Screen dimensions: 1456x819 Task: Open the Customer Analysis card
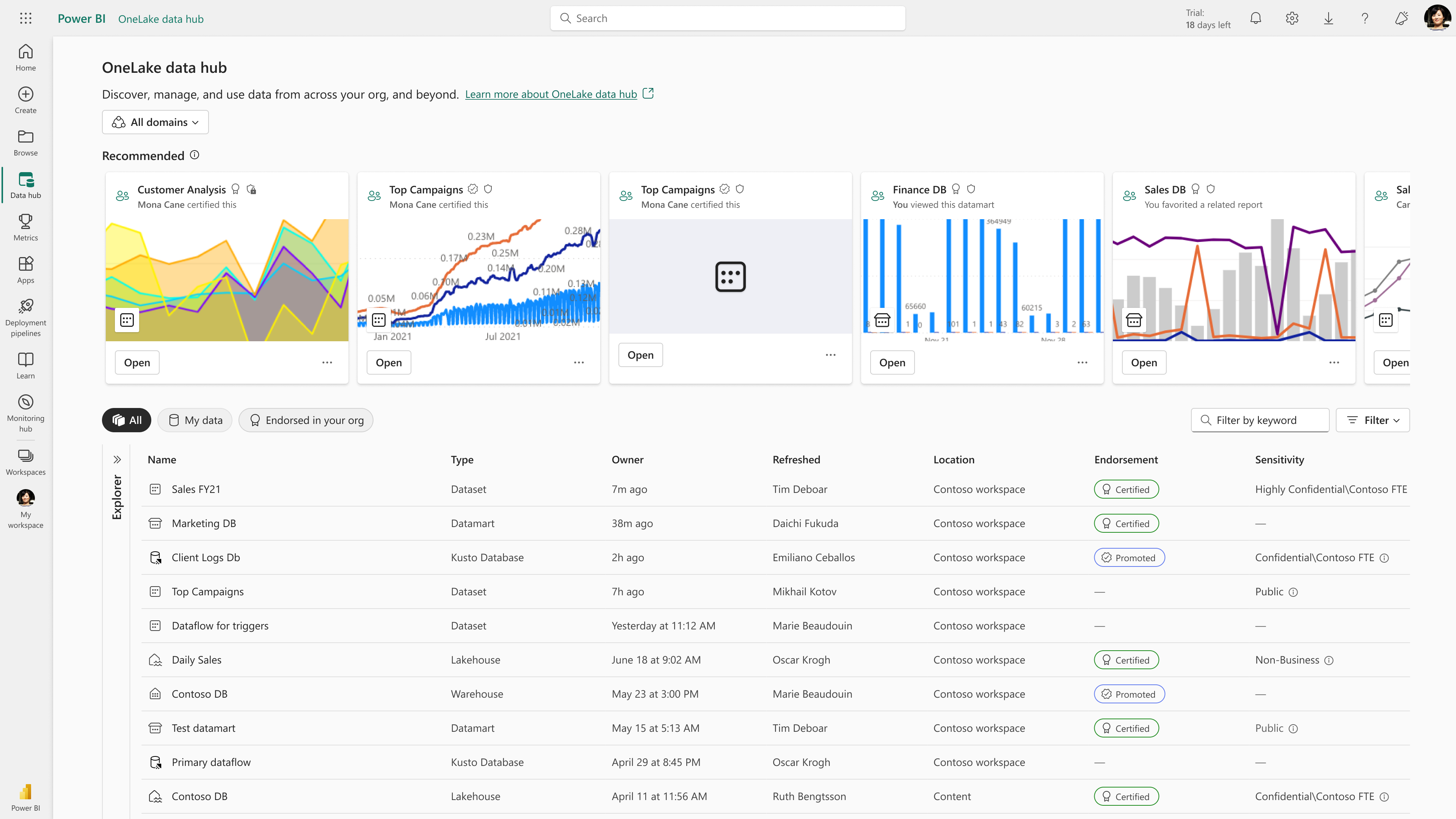tap(137, 362)
